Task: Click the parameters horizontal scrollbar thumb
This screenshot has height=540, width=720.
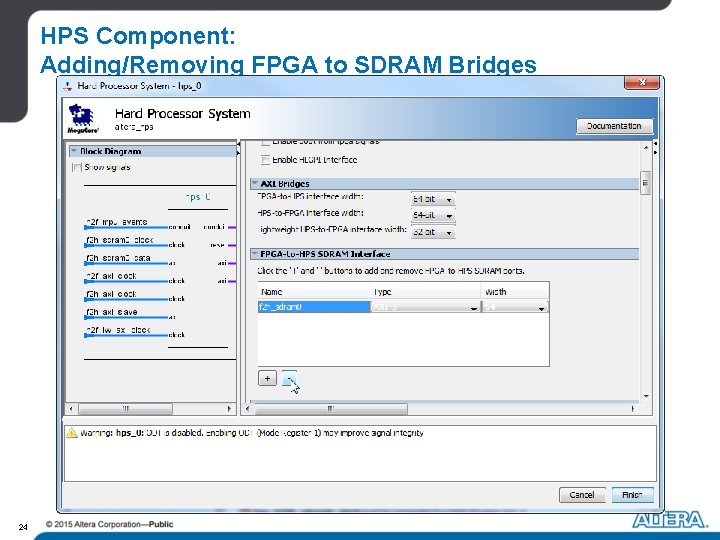Action: [331, 409]
